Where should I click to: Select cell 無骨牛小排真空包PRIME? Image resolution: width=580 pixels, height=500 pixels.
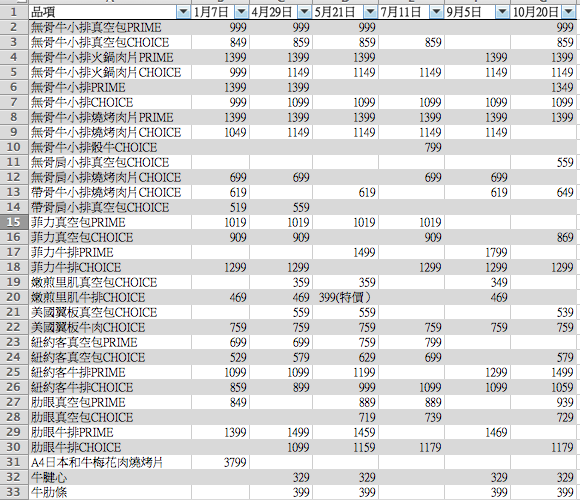(110, 27)
